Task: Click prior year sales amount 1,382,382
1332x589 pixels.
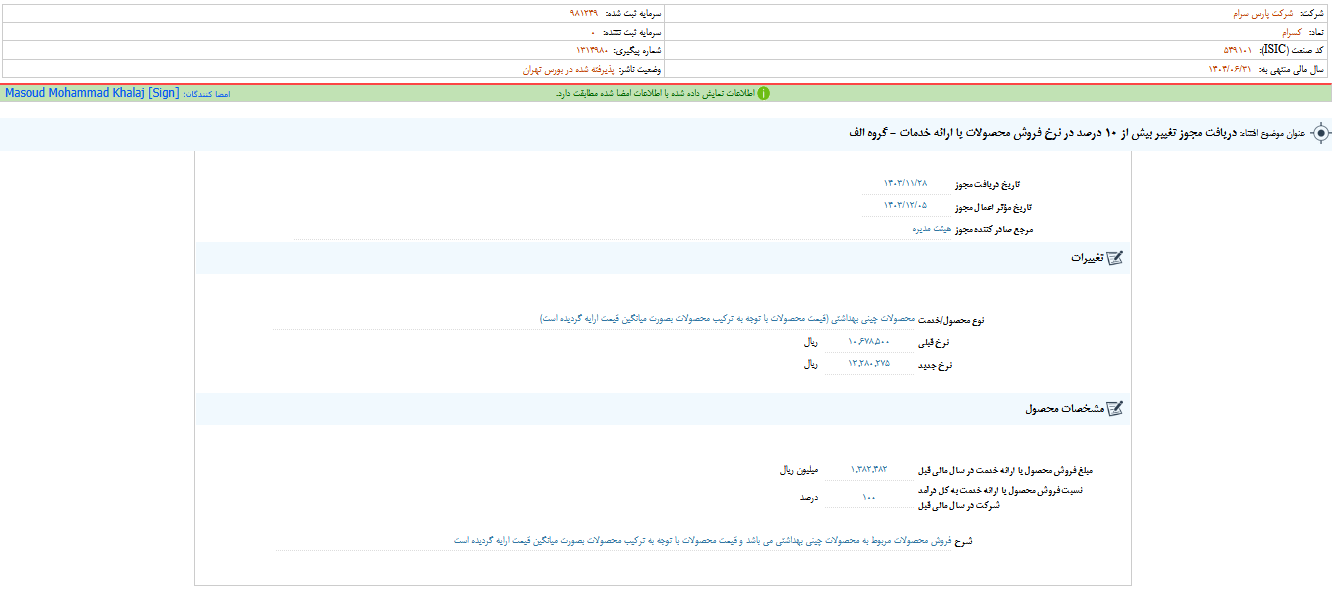Action: pos(868,469)
